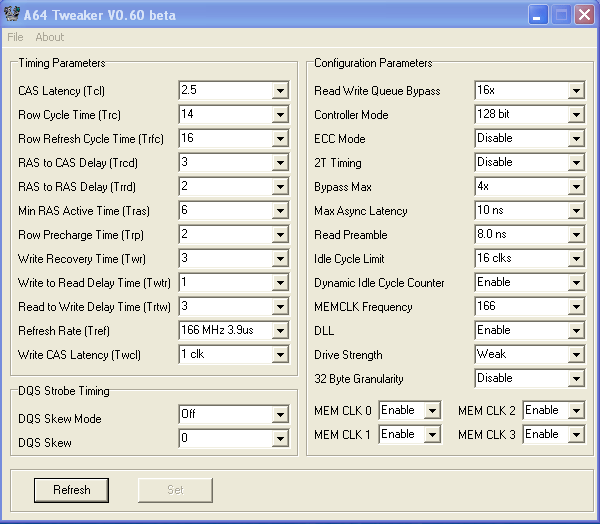
Task: Expand the DQS Skew Mode dropdown
Action: [279, 415]
